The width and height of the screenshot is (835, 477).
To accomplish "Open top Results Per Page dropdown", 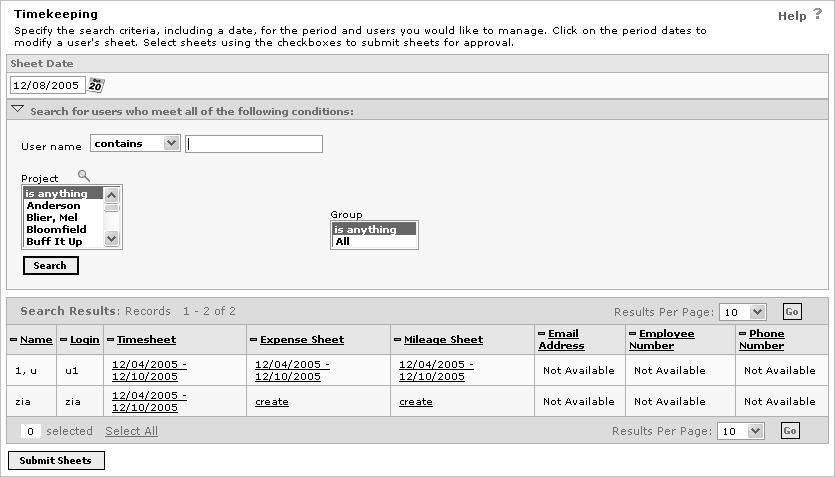I will click(x=742, y=312).
